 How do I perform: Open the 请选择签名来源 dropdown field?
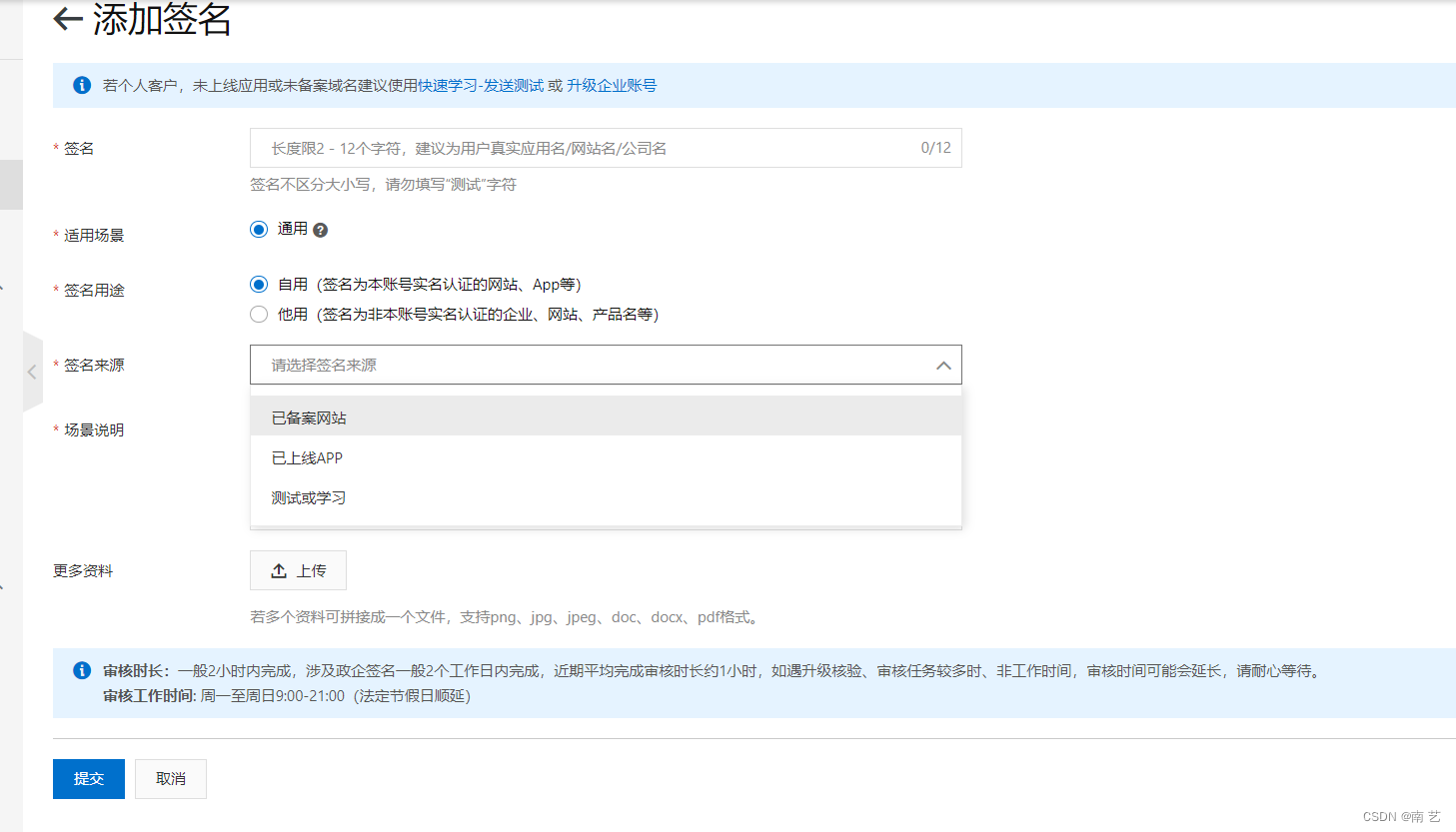[x=606, y=365]
